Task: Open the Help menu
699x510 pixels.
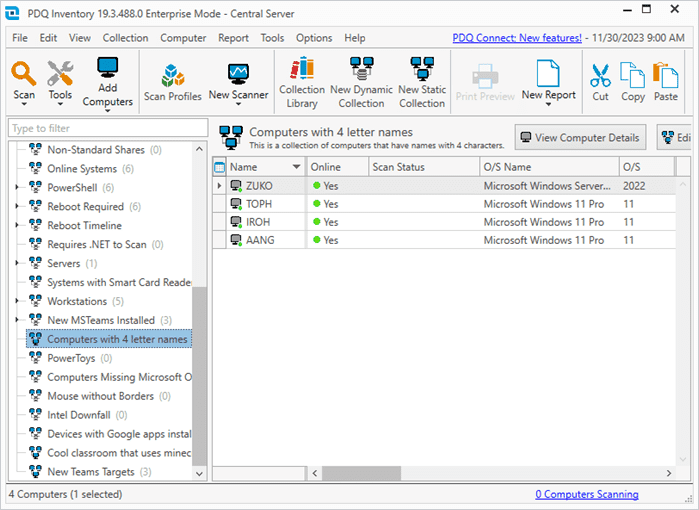Action: pyautogui.click(x=355, y=38)
